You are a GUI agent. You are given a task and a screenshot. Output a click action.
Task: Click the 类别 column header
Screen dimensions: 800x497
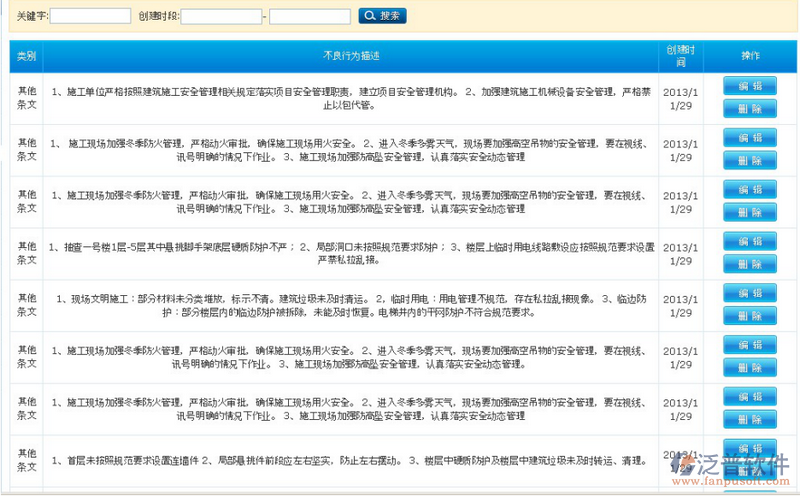tap(26, 56)
